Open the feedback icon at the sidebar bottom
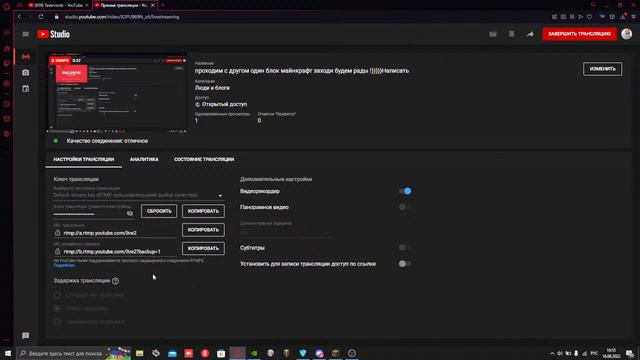 point(25,336)
